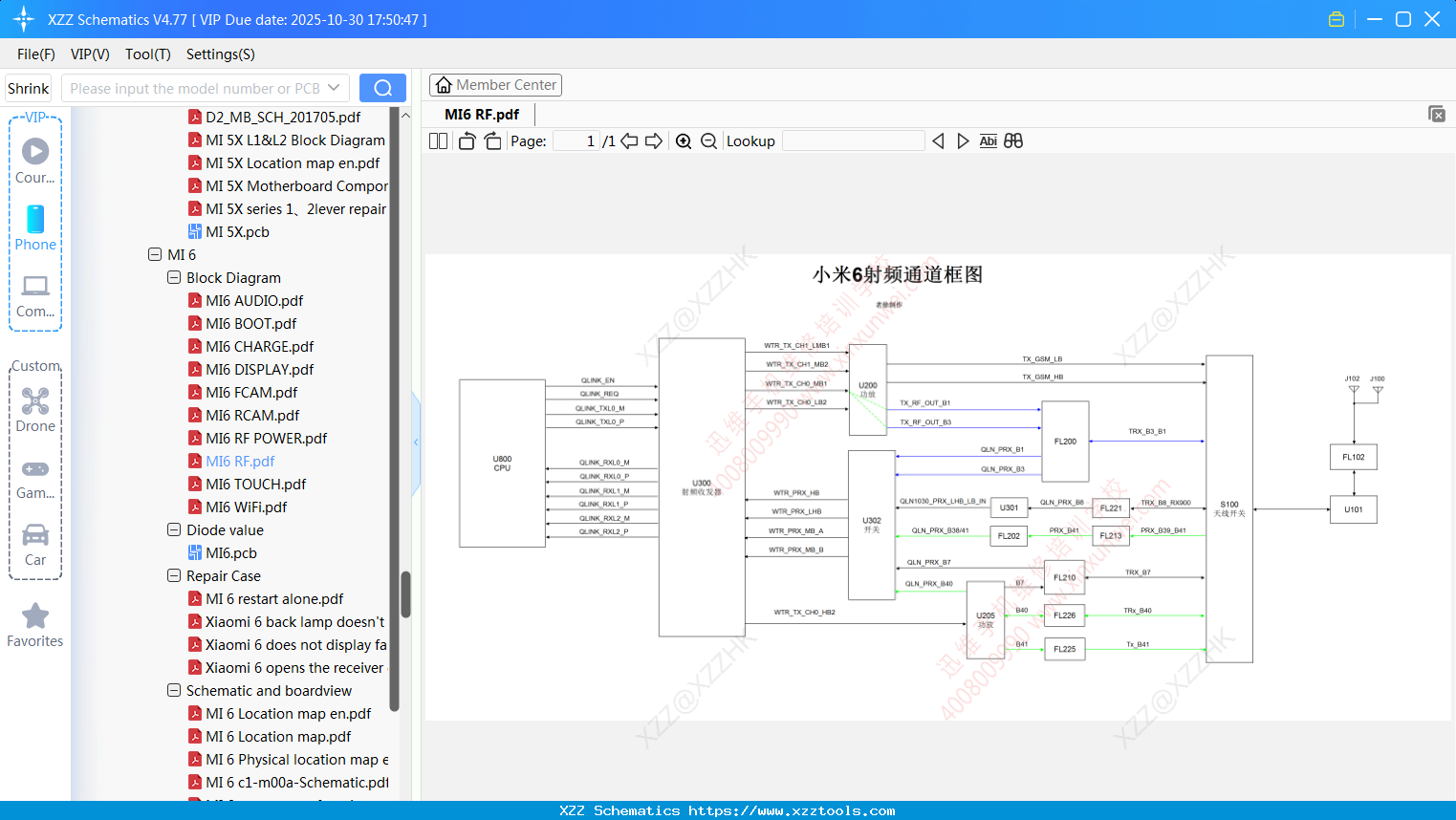Click the blue search button
This screenshot has height=820, width=1456.
coord(382,88)
